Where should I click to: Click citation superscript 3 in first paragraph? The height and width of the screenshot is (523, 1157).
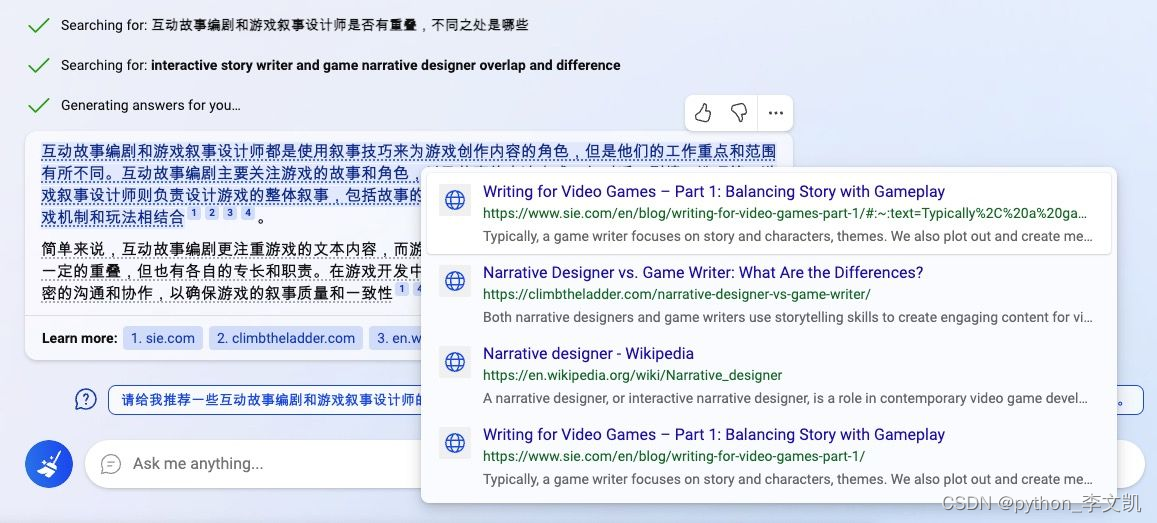(230, 213)
